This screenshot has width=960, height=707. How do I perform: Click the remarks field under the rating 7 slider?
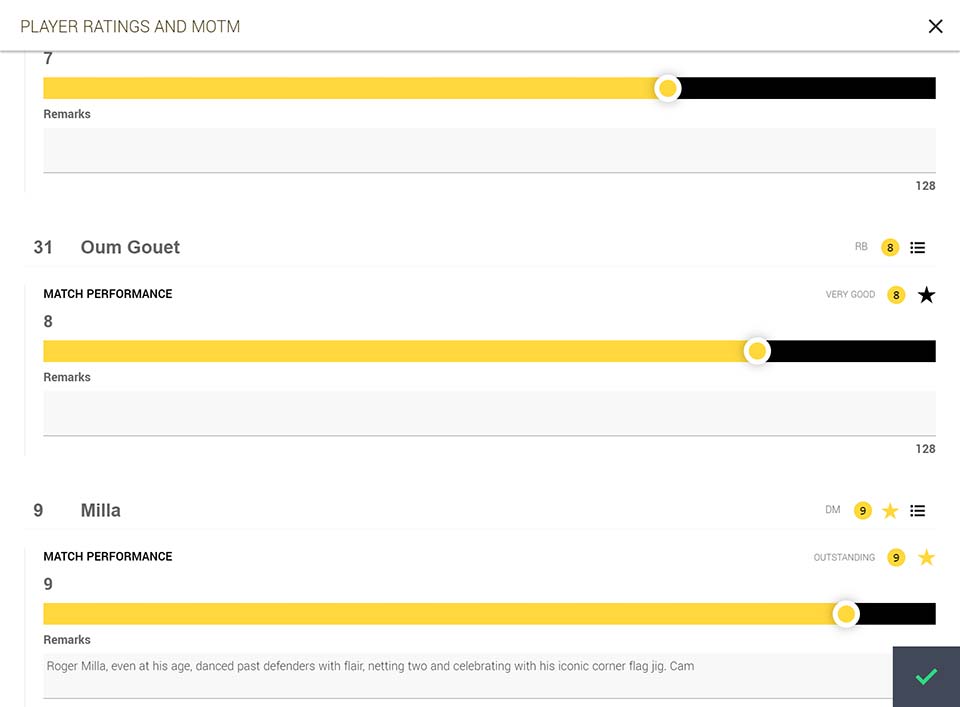click(x=489, y=151)
